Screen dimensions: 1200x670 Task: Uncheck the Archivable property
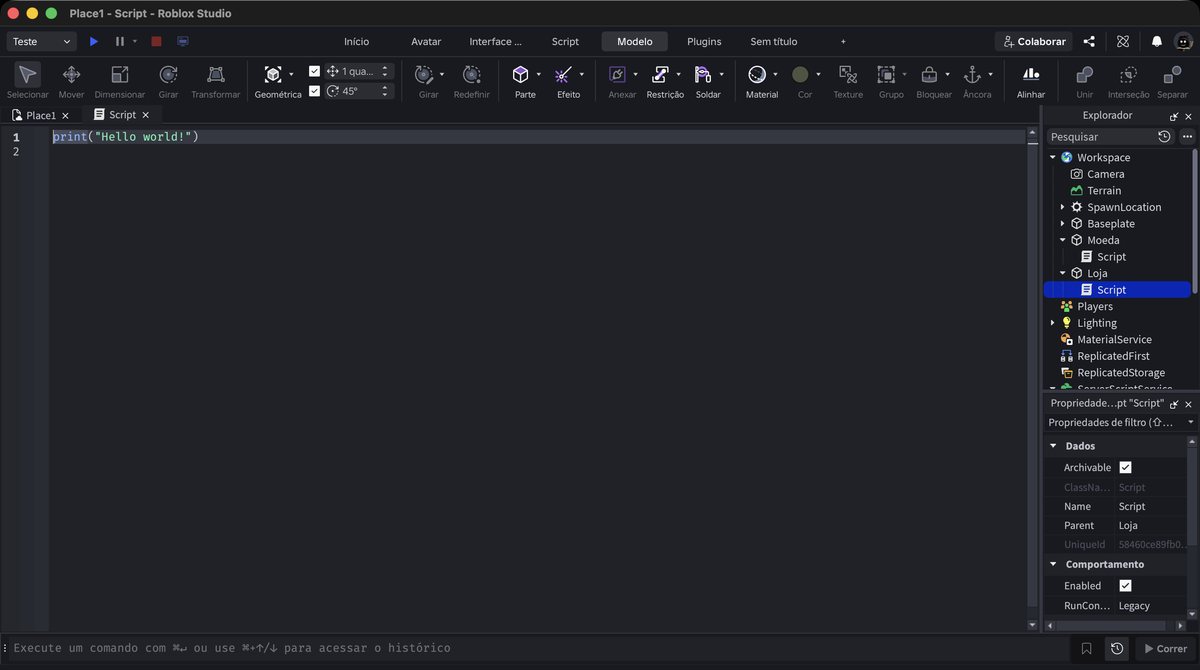tap(1125, 467)
